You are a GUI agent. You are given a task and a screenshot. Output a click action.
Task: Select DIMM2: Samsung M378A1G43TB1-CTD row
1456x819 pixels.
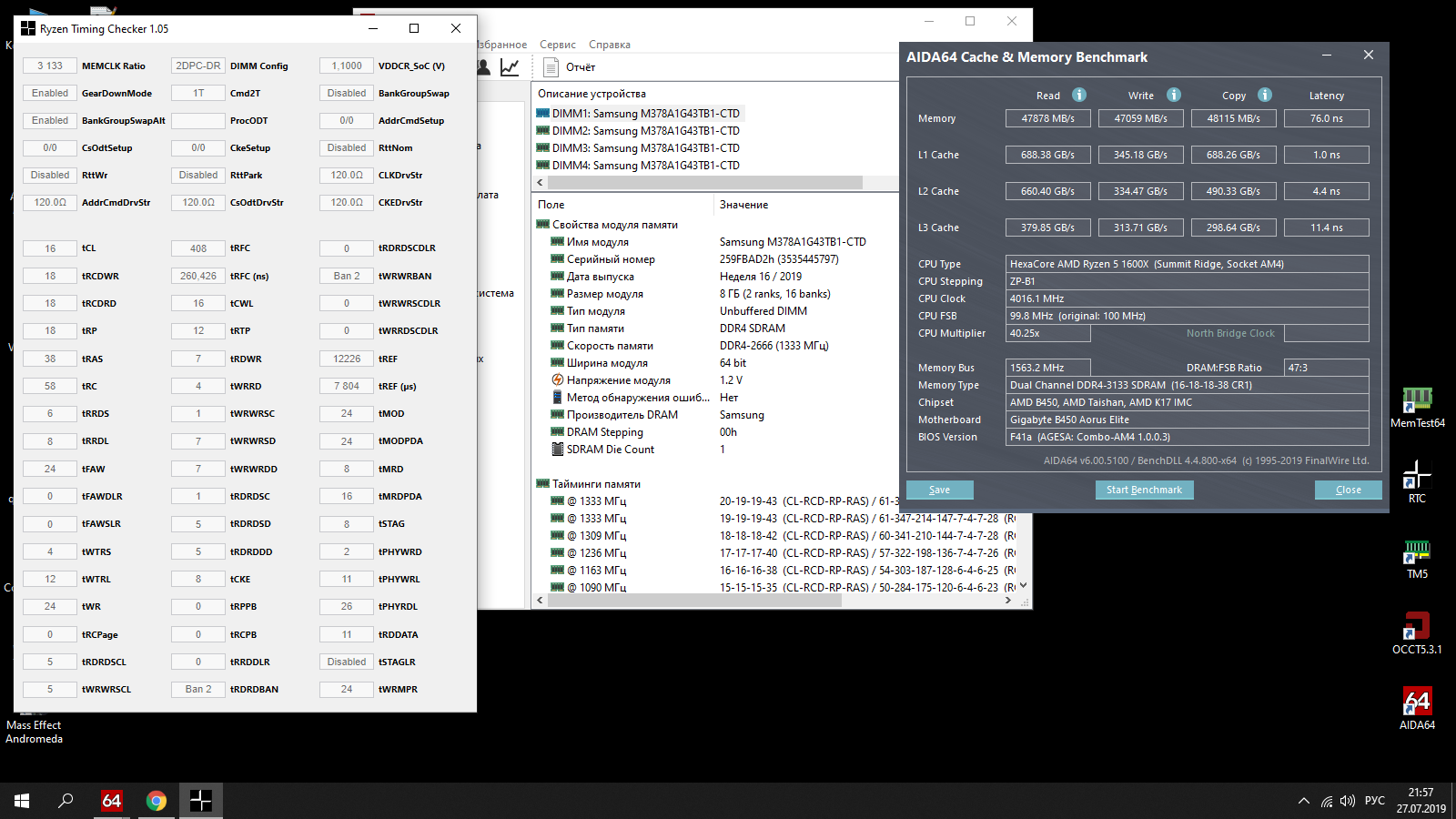pyautogui.click(x=639, y=131)
